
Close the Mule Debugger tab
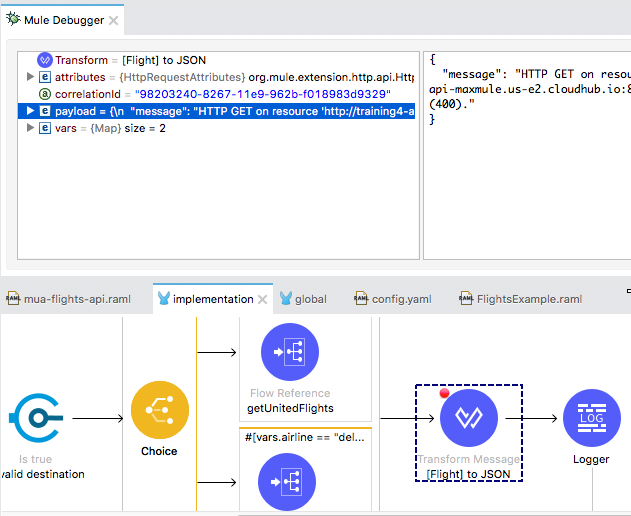click(x=114, y=20)
